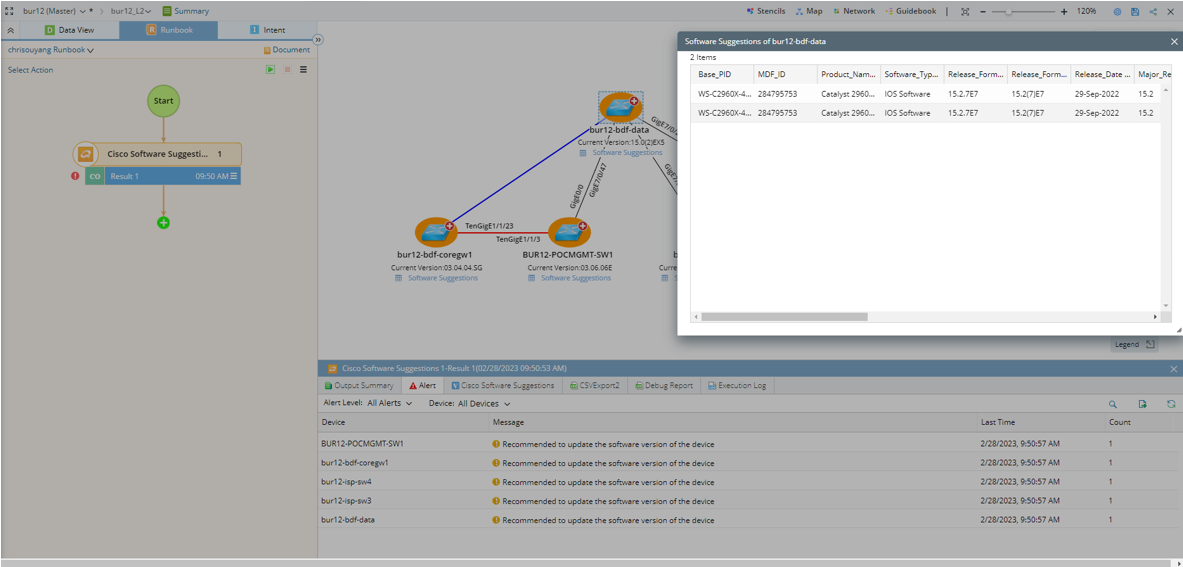Stop the runbook with stop icon
This screenshot has width=1183, height=567.
pos(287,69)
